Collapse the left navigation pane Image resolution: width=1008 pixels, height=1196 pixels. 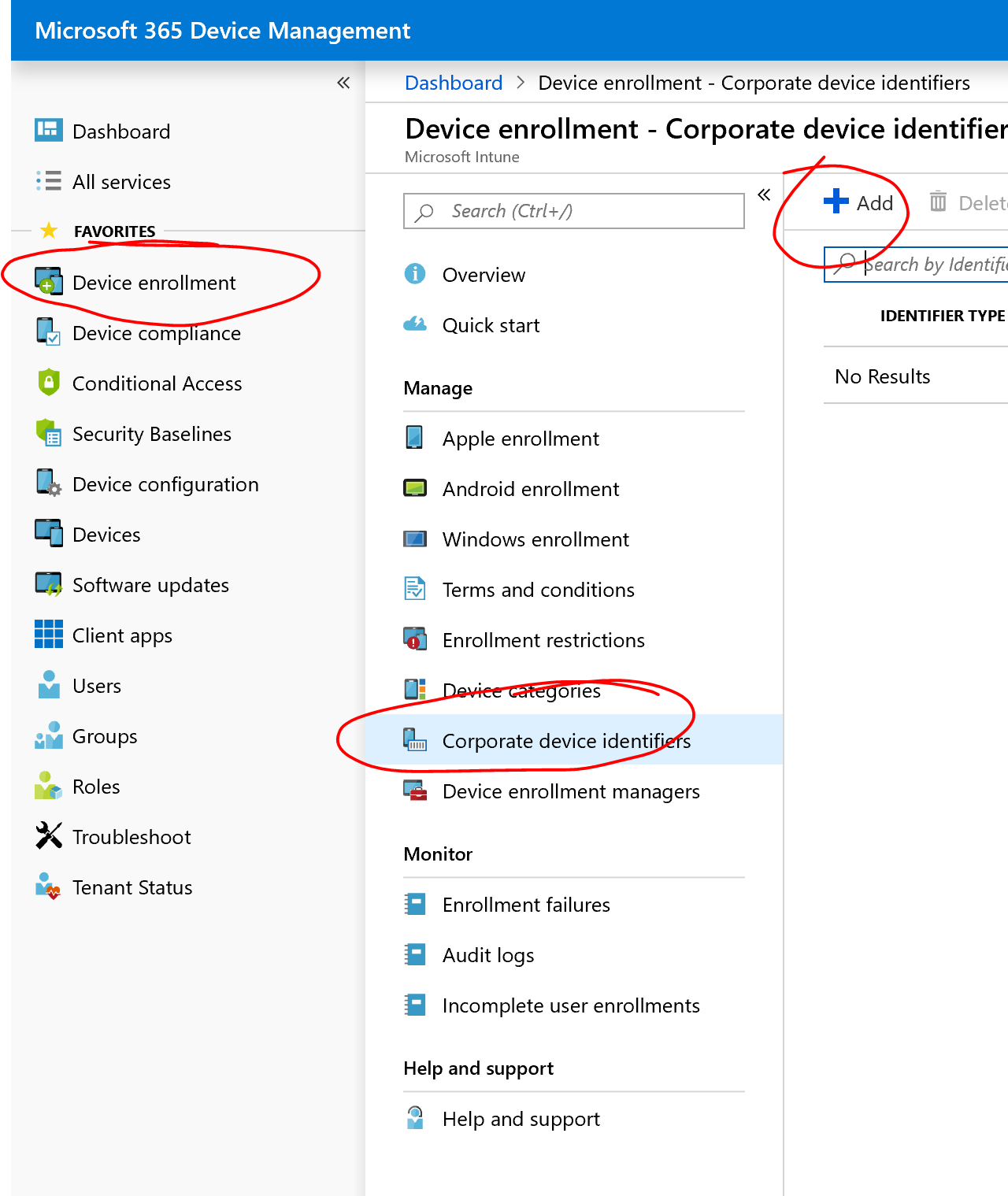(x=343, y=82)
